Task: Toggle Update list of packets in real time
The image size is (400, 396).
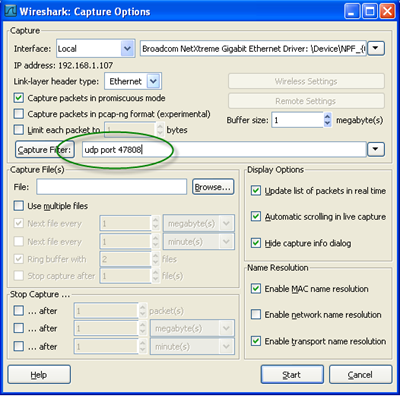Action: pyautogui.click(x=256, y=191)
